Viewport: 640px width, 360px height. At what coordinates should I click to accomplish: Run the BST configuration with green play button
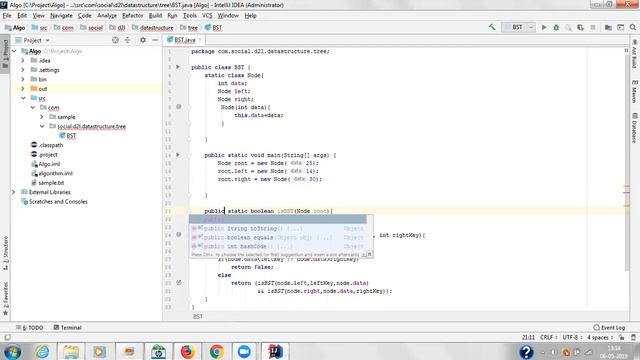click(544, 27)
